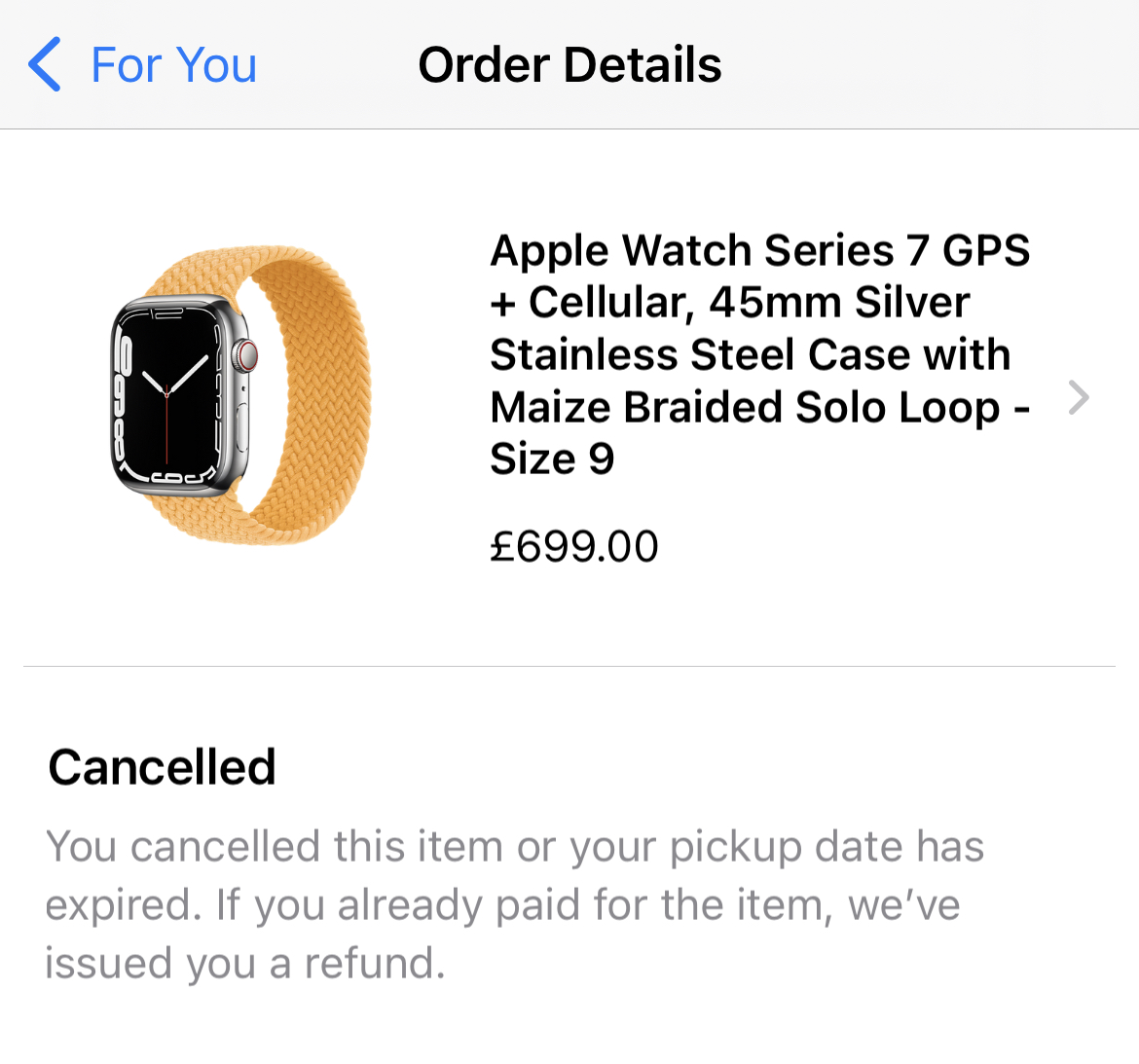This screenshot has height=1064, width=1139.
Task: Tap the Apple Watch Series 7 thumbnail
Action: pyautogui.click(x=240, y=396)
